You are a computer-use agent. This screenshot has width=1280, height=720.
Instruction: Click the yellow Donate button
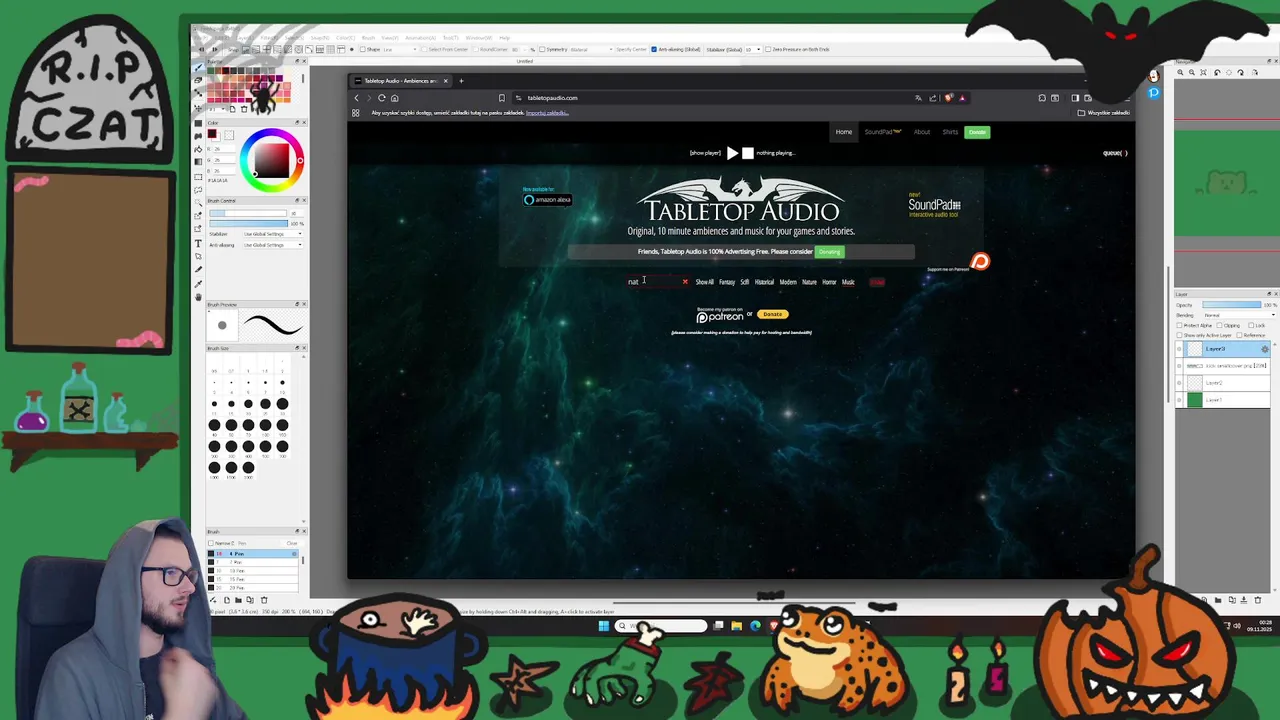point(772,314)
